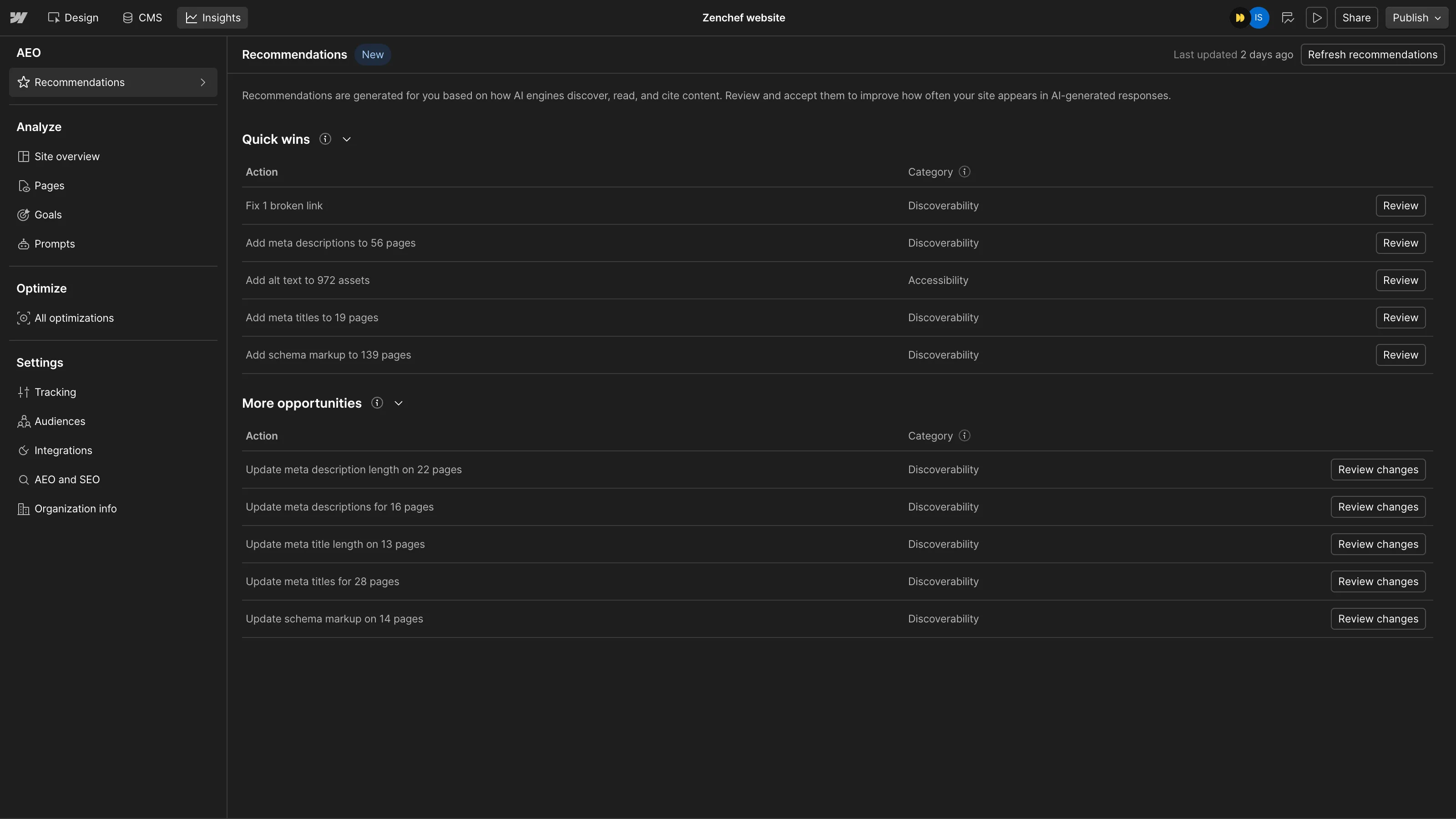Review changes for schema markup on 14 pages
The height and width of the screenshot is (819, 1456).
click(1378, 619)
